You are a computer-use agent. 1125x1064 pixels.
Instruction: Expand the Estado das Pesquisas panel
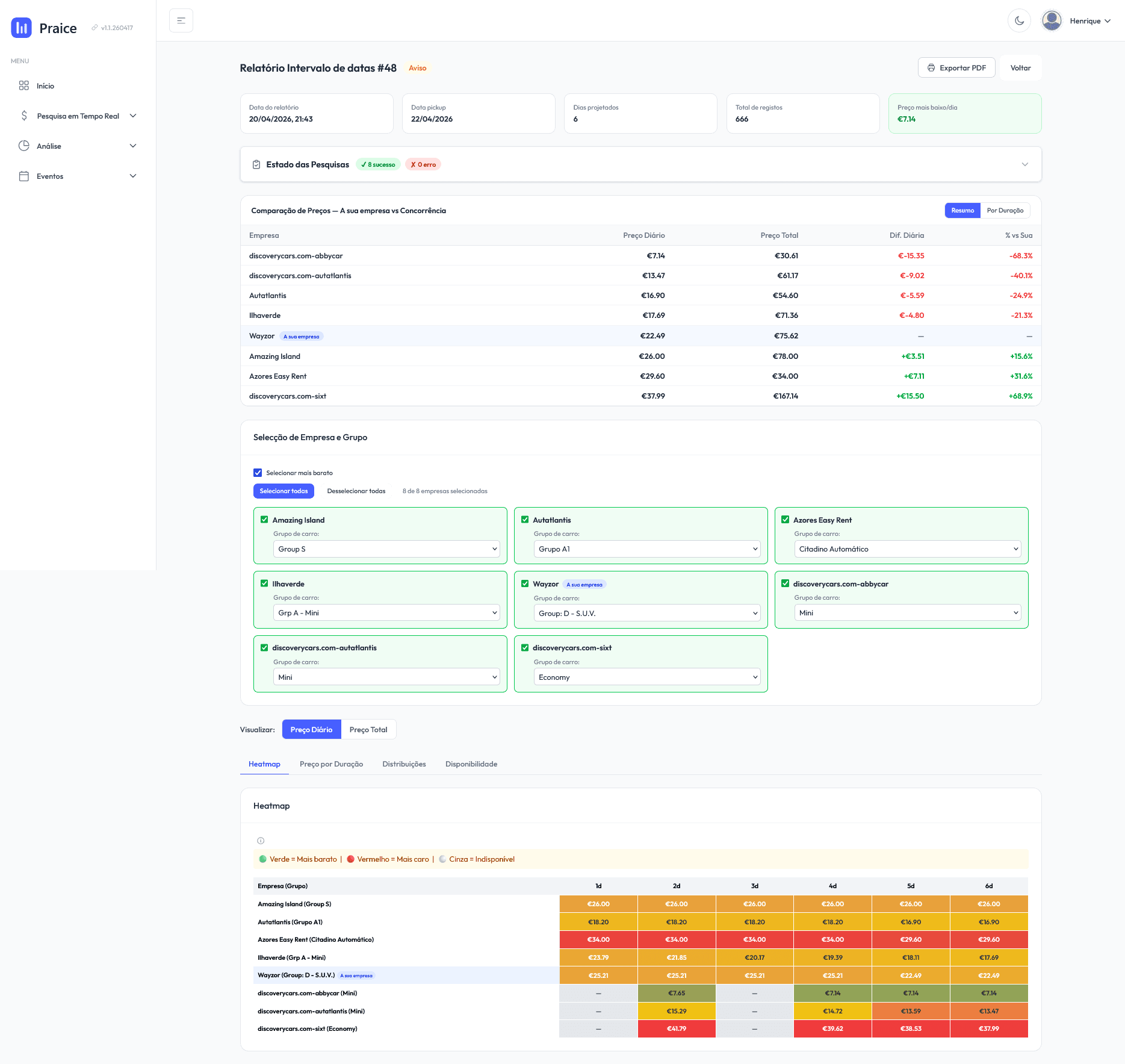1024,164
